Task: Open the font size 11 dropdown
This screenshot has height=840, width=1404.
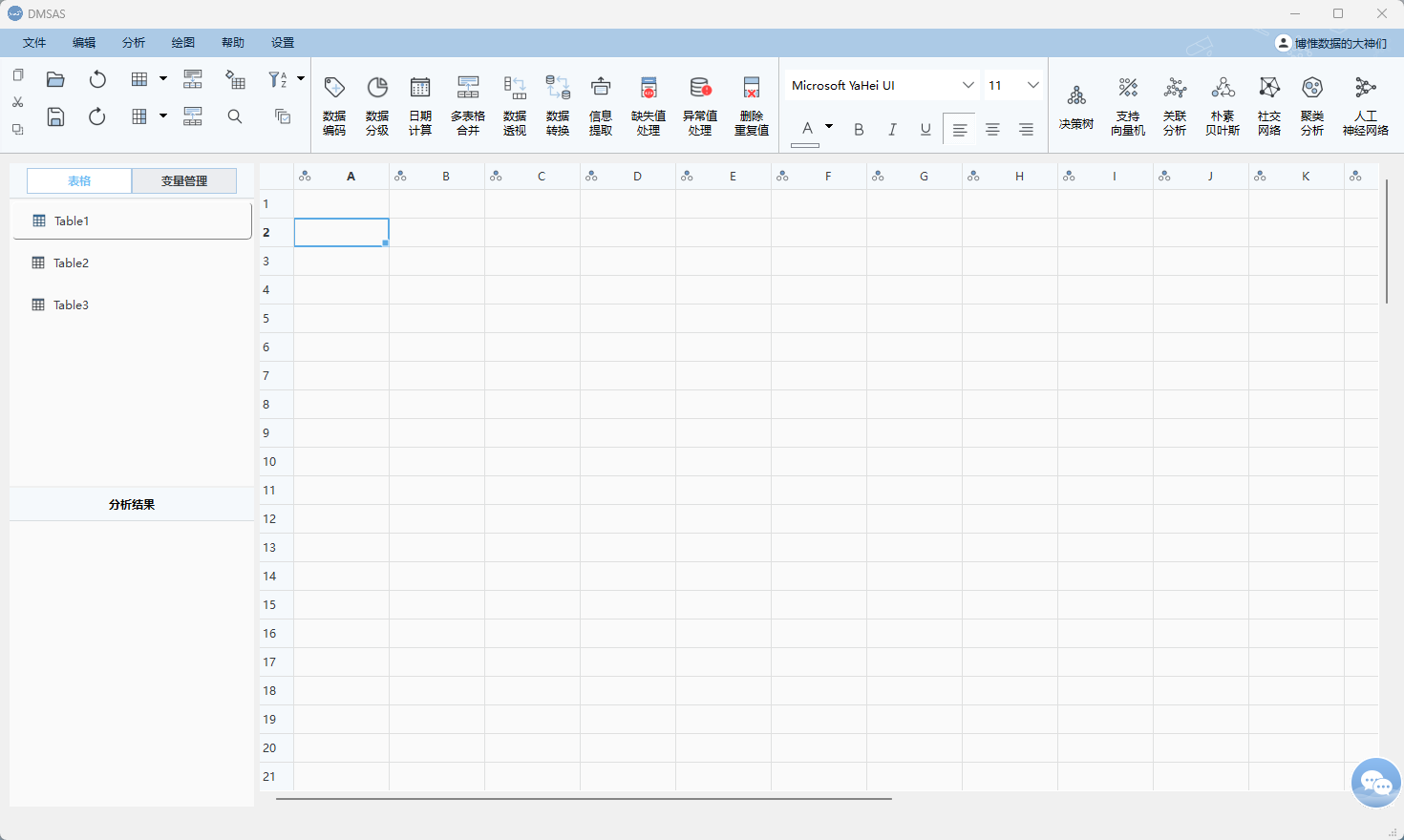Action: point(1013,85)
